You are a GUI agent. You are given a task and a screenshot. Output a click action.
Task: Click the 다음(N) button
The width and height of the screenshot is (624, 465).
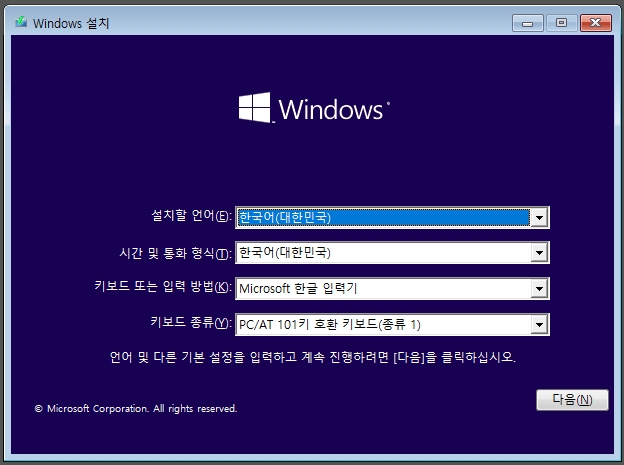pos(572,400)
